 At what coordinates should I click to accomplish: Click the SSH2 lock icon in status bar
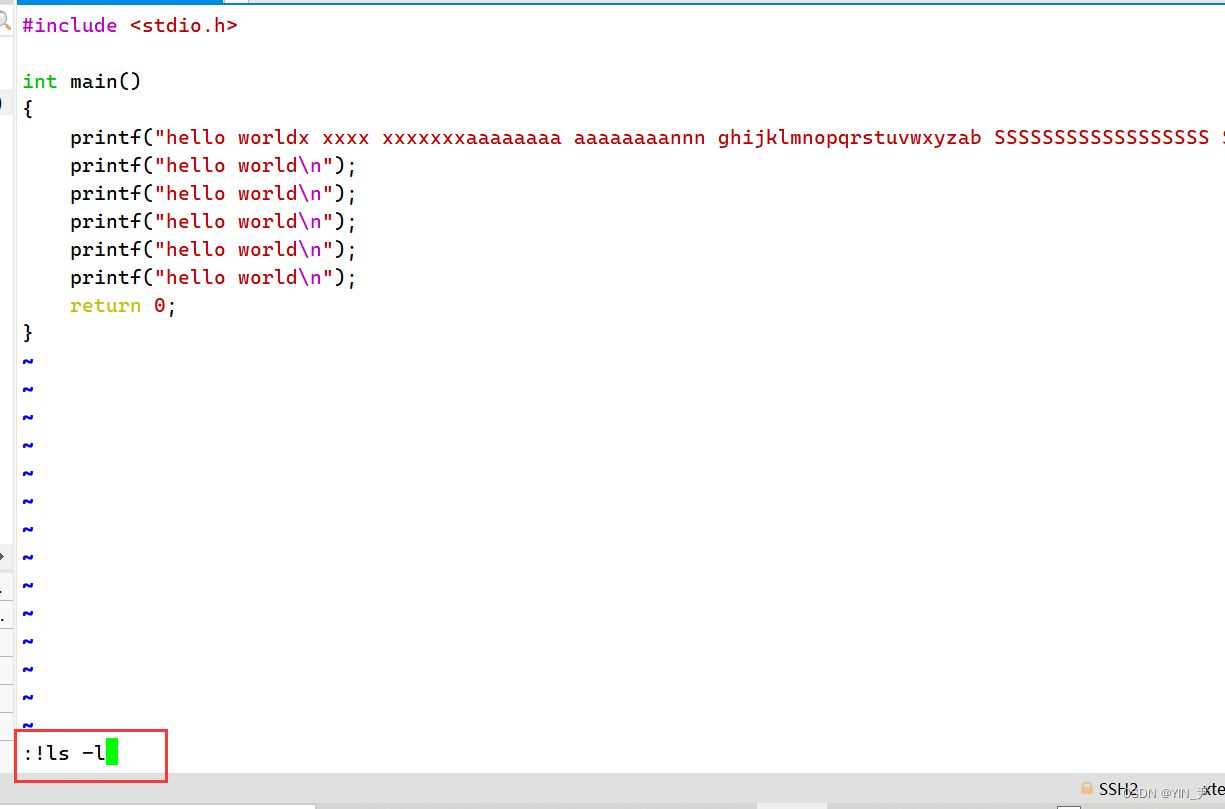(x=1087, y=789)
